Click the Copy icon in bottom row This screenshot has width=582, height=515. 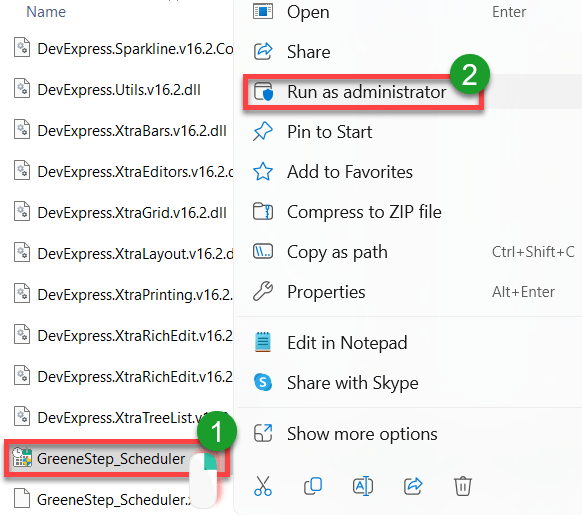313,486
